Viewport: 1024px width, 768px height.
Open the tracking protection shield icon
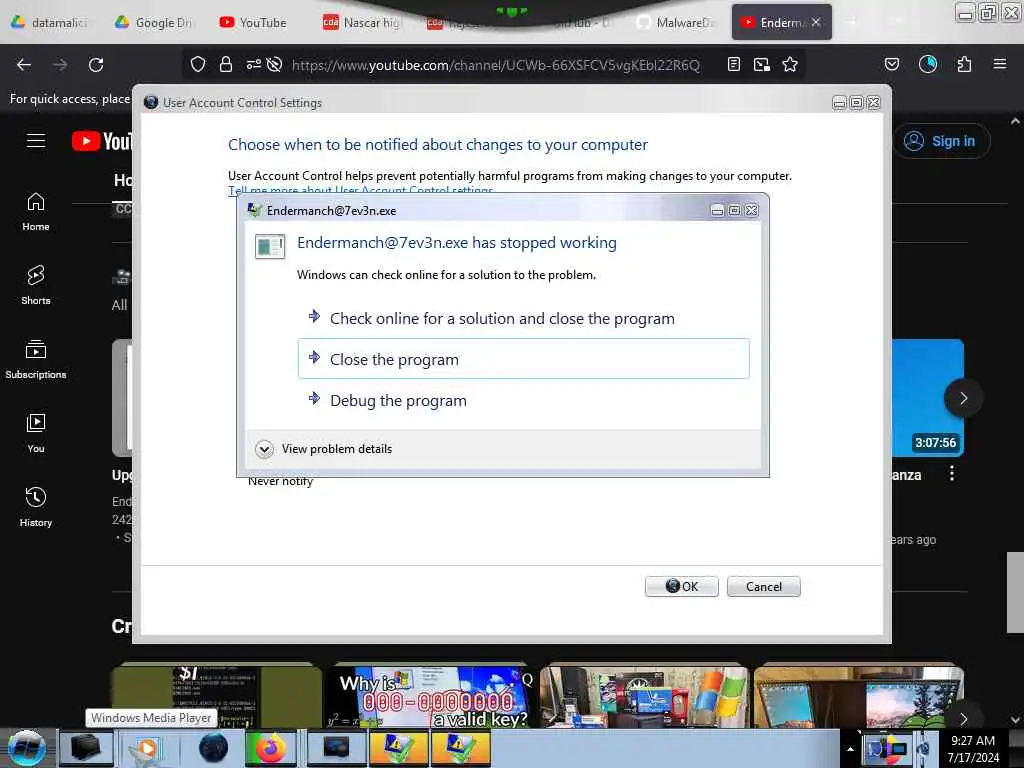coord(198,64)
